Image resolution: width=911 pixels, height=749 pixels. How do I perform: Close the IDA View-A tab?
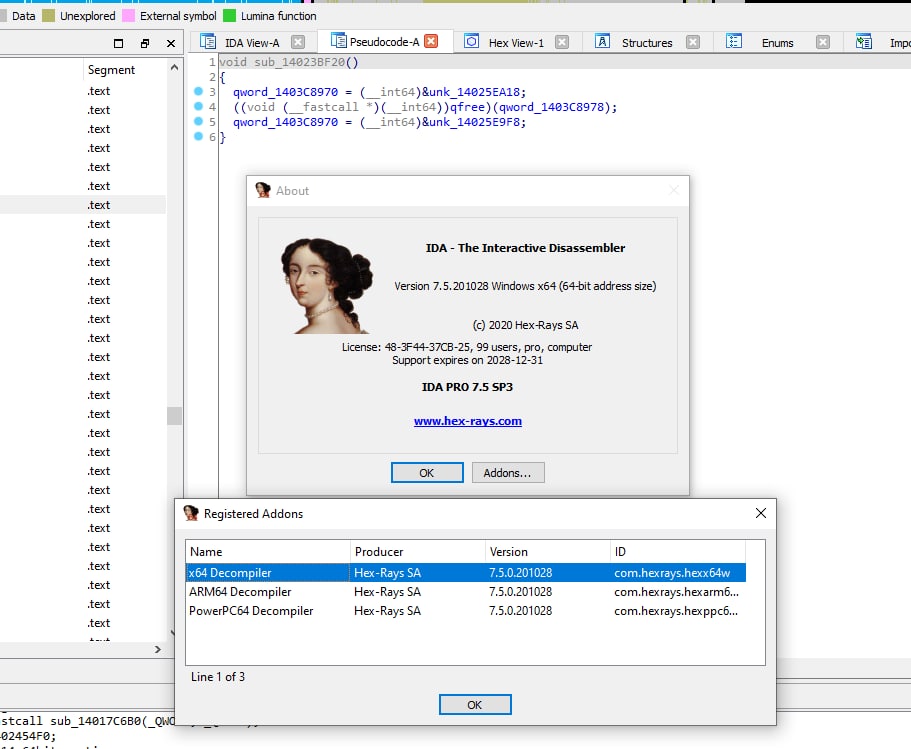click(x=298, y=42)
